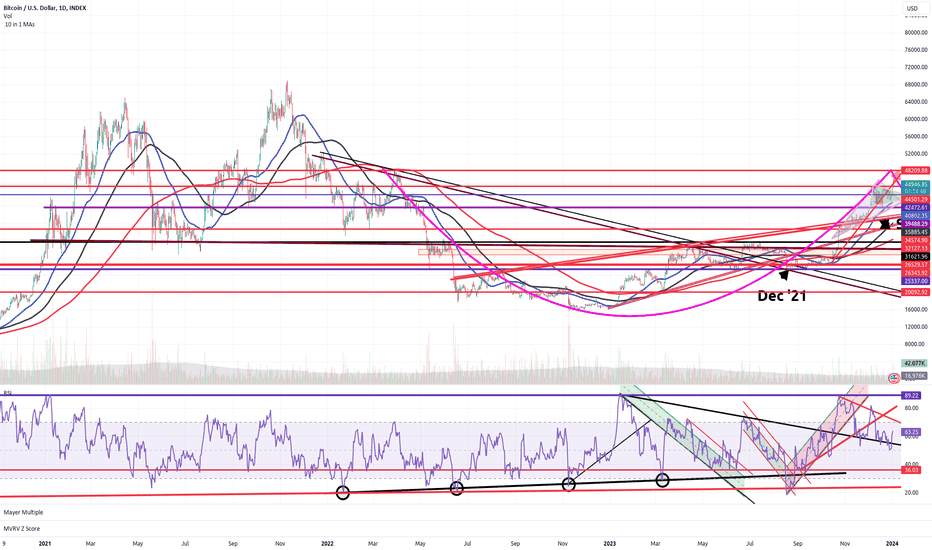Screen dimensions: 932x550
Task: Click the 42.077K volume label
Action: click(x=915, y=363)
